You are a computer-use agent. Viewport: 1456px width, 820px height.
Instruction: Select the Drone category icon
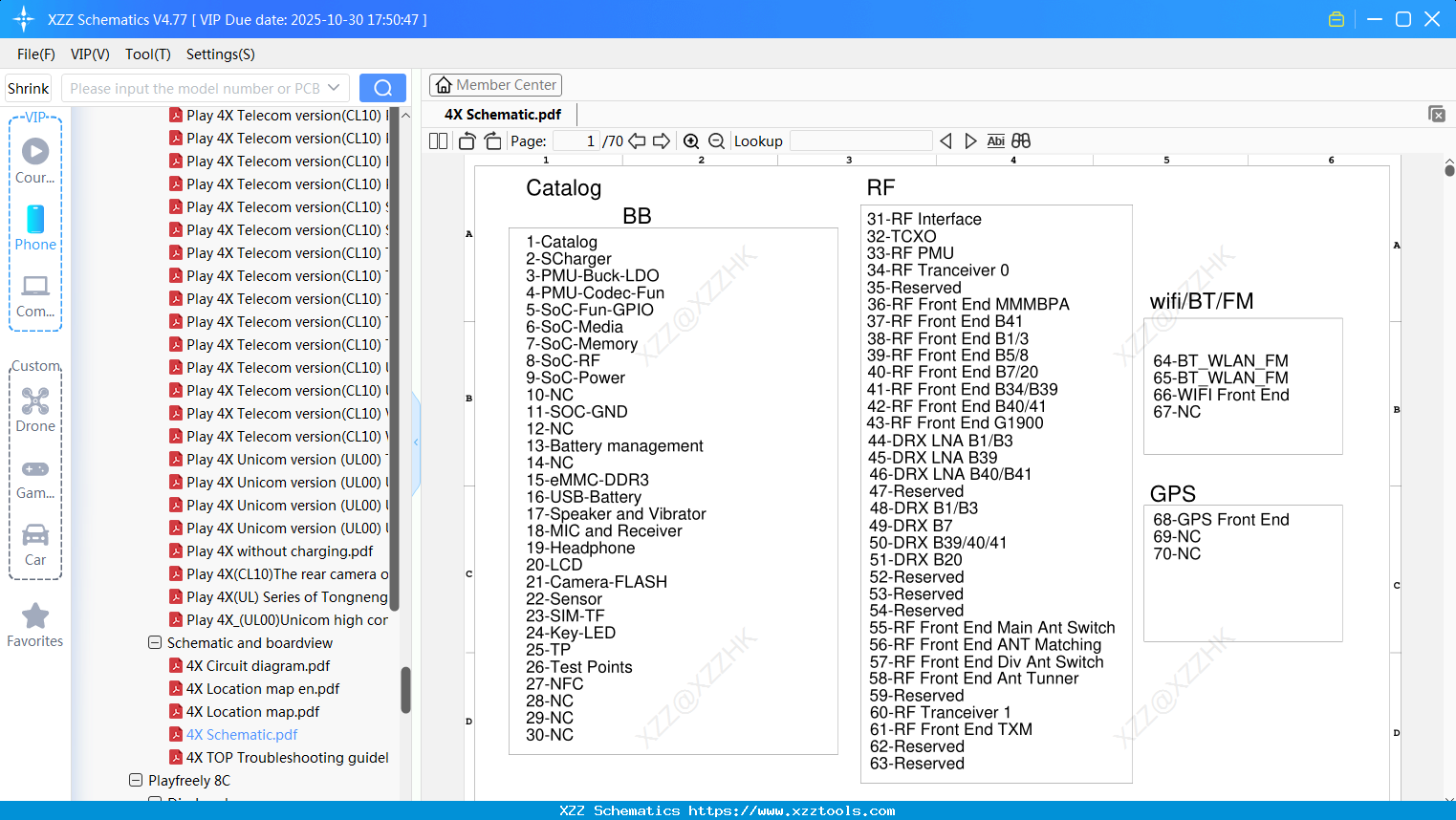click(35, 409)
